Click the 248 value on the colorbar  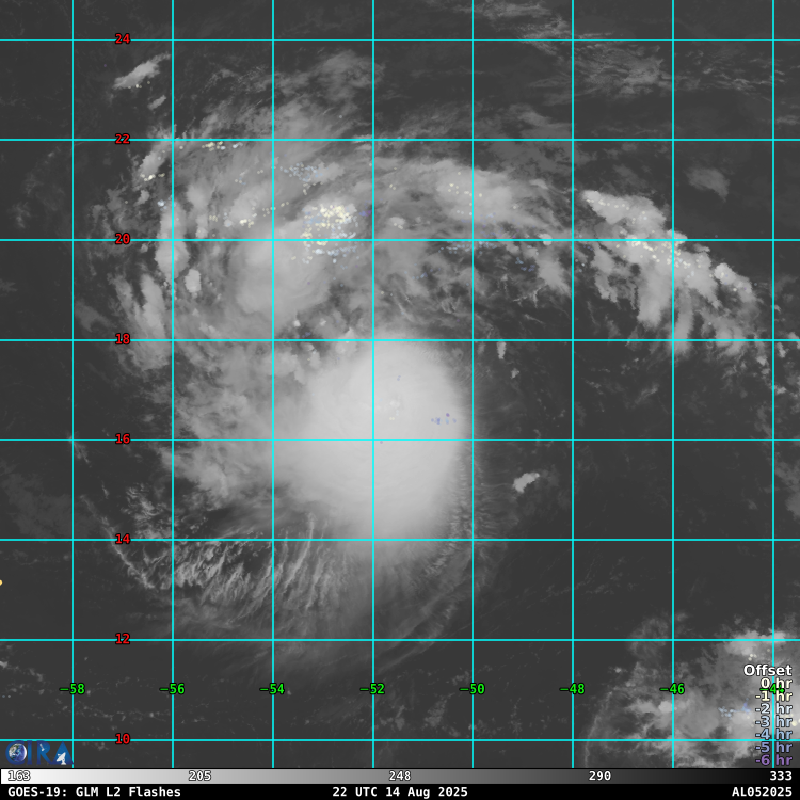(400, 776)
